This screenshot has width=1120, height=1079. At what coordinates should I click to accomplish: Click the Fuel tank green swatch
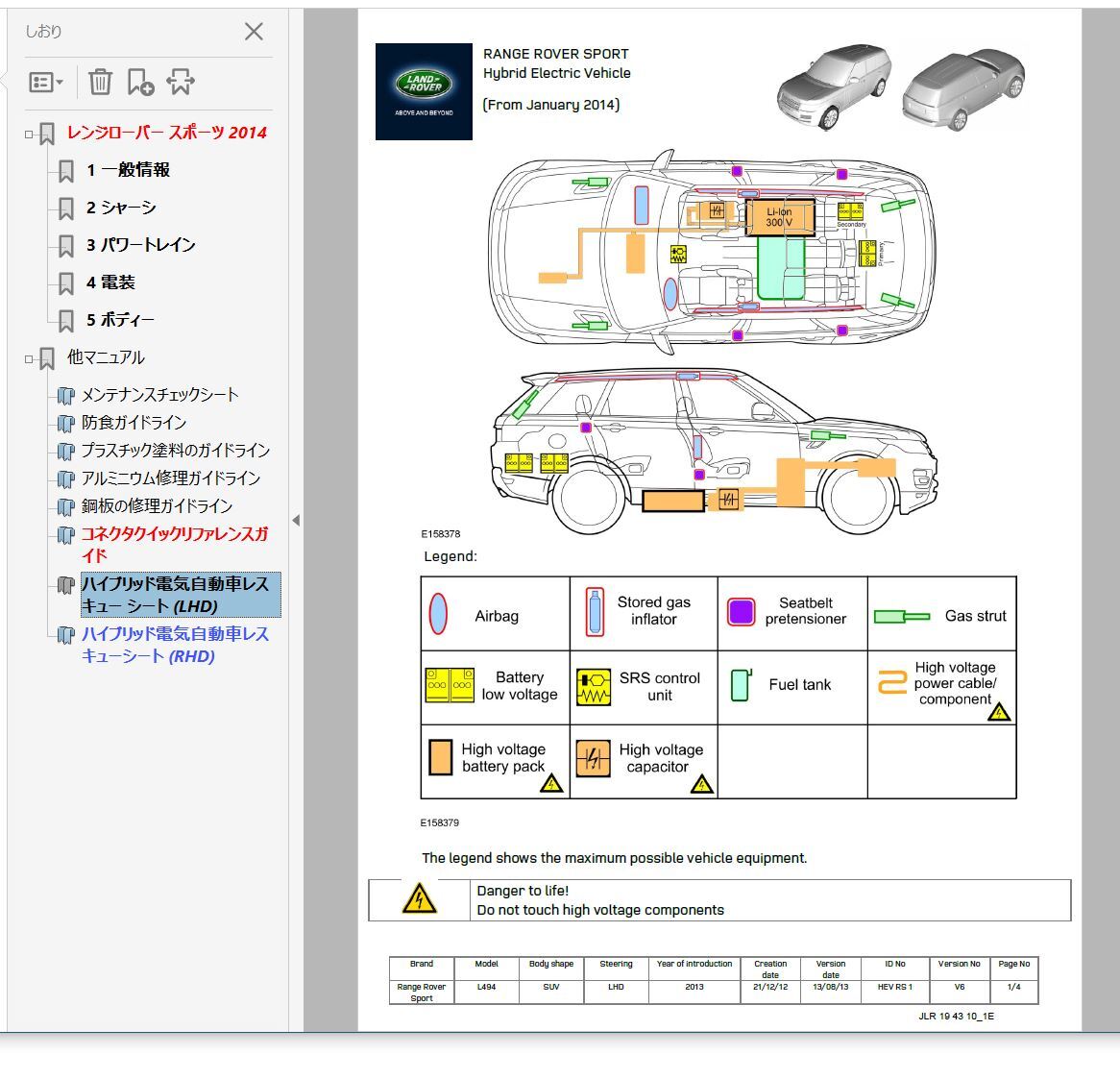point(742,684)
